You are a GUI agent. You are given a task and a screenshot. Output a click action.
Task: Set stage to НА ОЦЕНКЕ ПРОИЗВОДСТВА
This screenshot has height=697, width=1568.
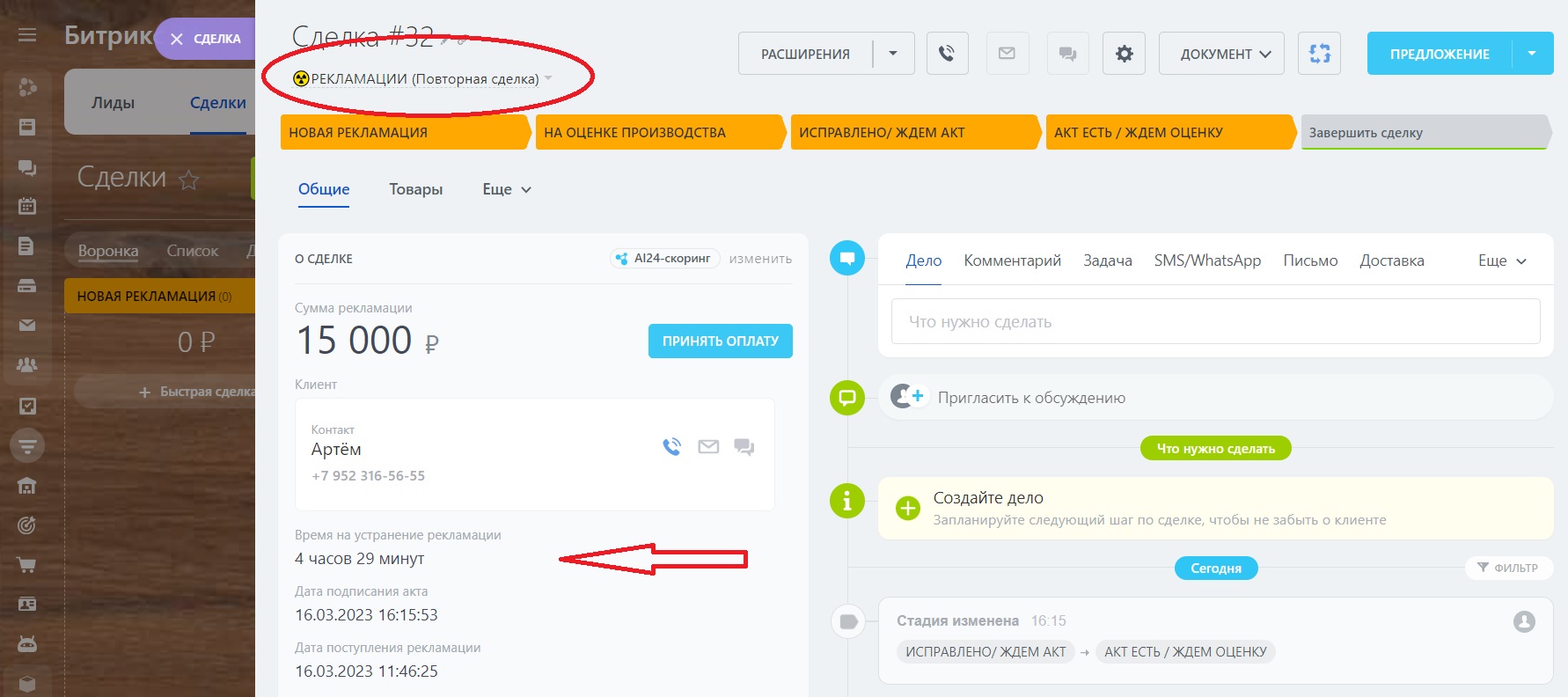click(x=658, y=133)
